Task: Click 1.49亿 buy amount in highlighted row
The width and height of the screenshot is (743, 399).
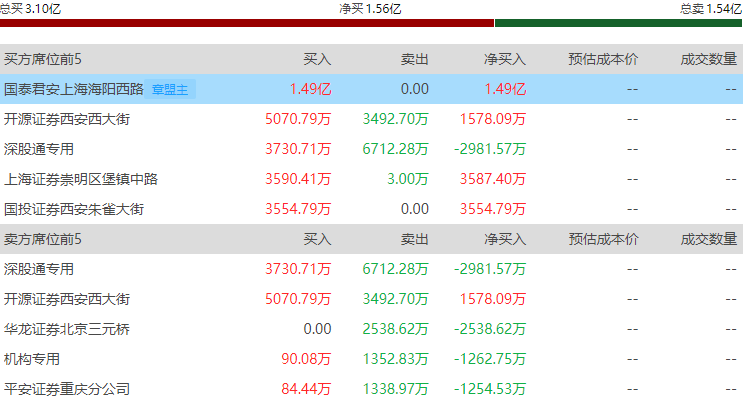Action: coord(310,89)
